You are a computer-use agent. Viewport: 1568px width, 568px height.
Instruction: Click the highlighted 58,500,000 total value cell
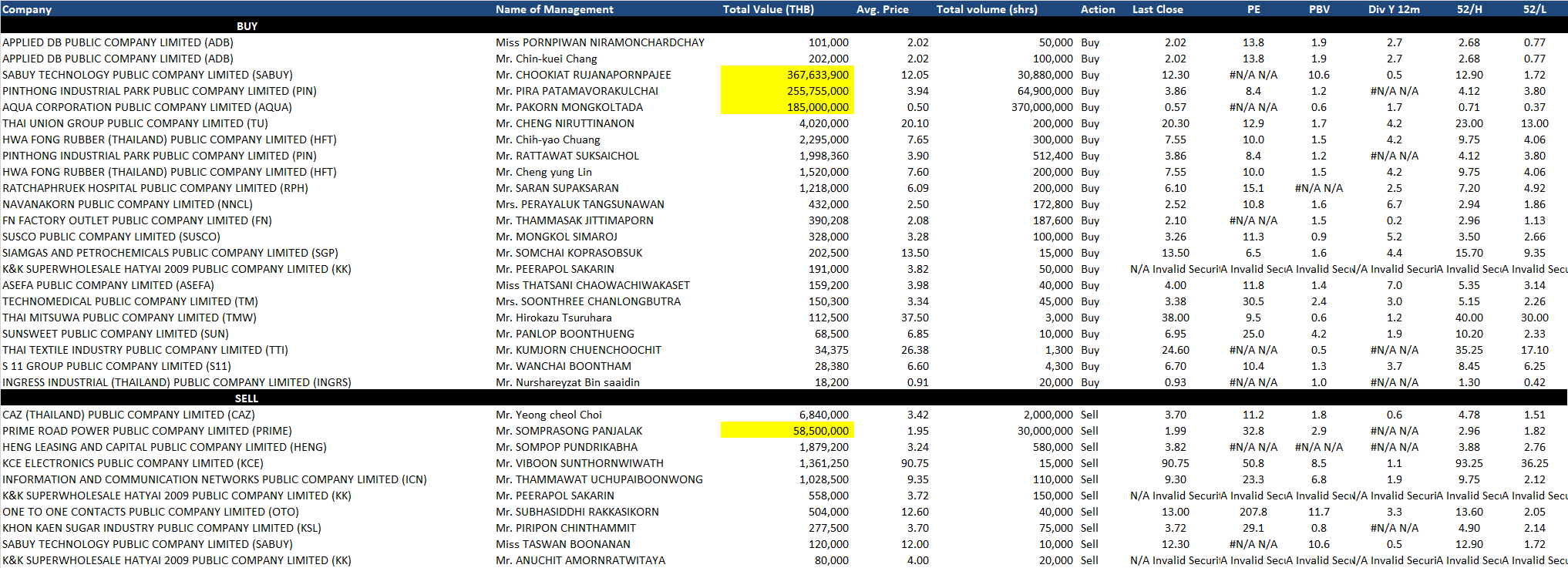tap(787, 431)
